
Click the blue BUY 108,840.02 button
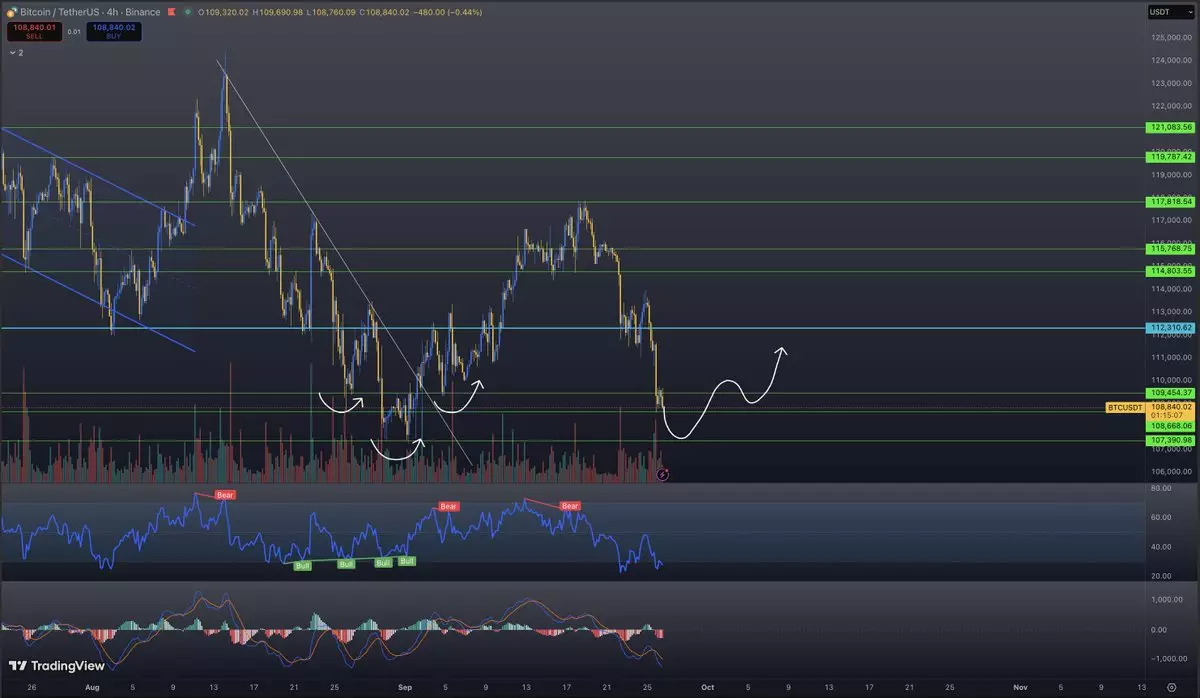113,31
